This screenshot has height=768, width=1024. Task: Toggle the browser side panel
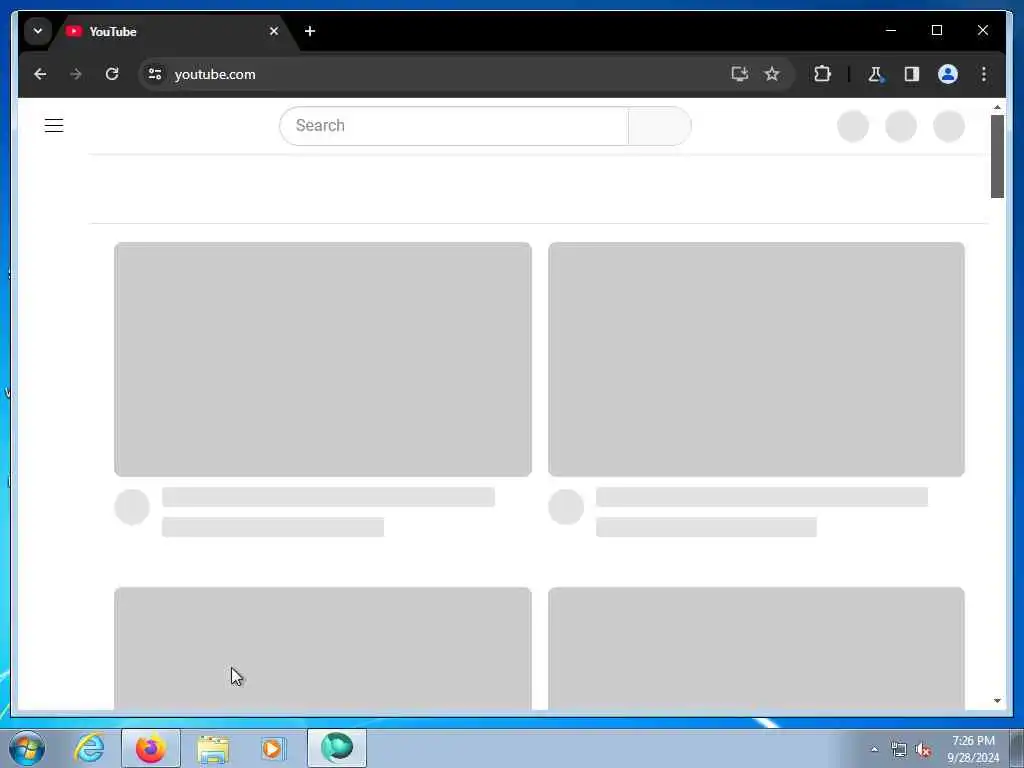[912, 74]
